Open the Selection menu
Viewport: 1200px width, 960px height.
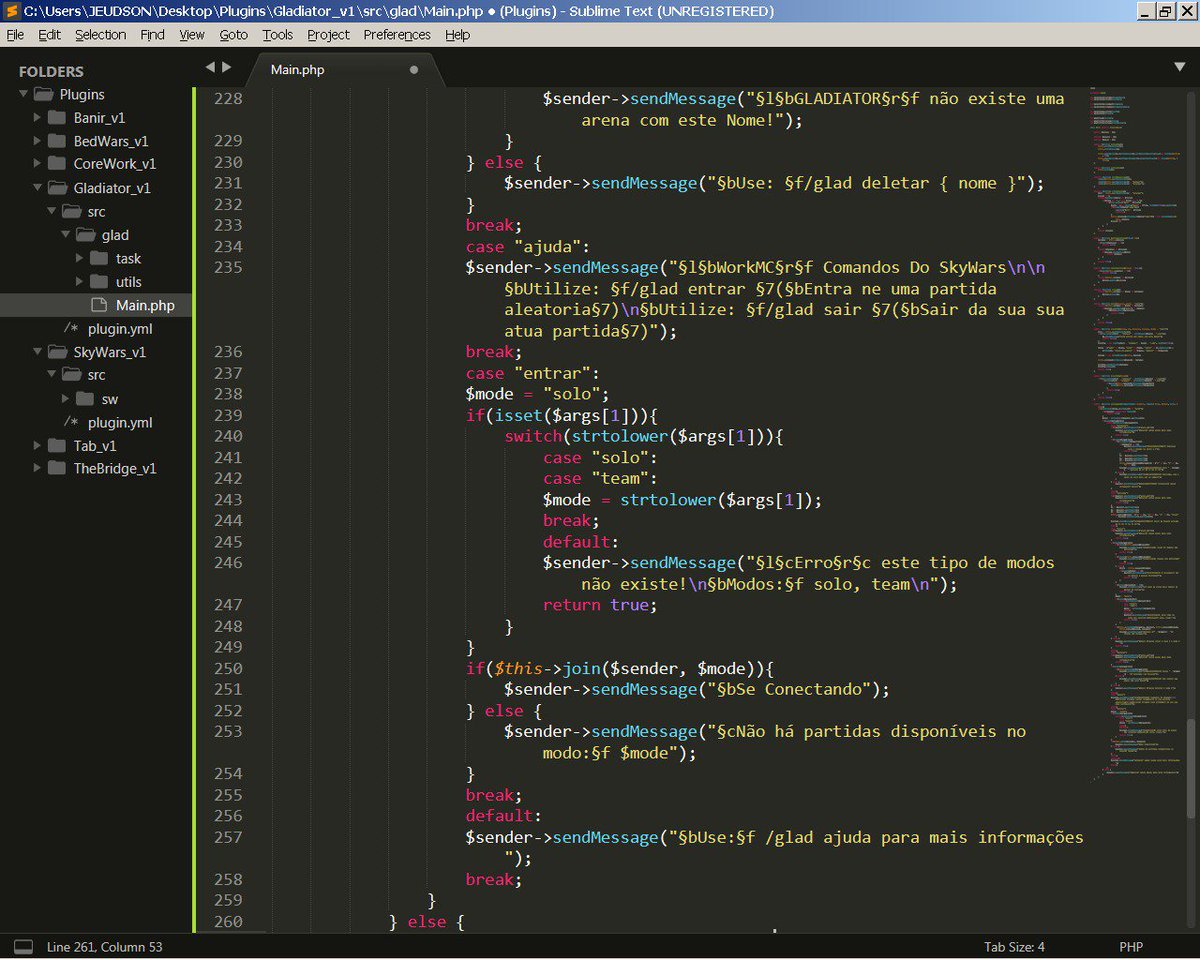pos(100,34)
